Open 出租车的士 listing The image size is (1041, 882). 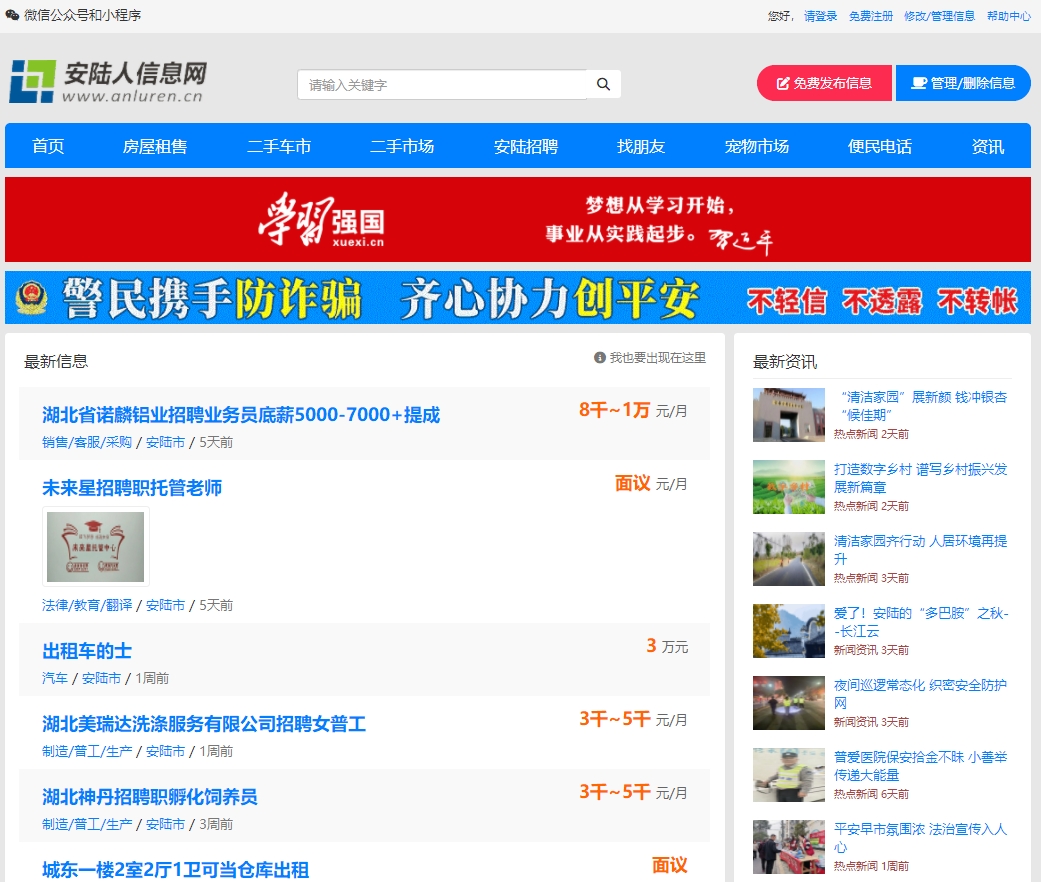pyautogui.click(x=87, y=651)
